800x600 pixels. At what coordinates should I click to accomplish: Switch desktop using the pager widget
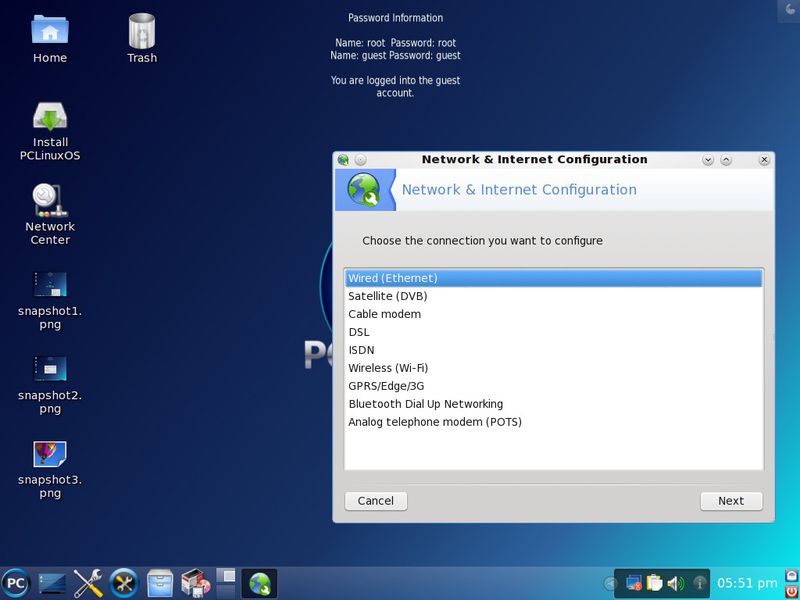(226, 583)
